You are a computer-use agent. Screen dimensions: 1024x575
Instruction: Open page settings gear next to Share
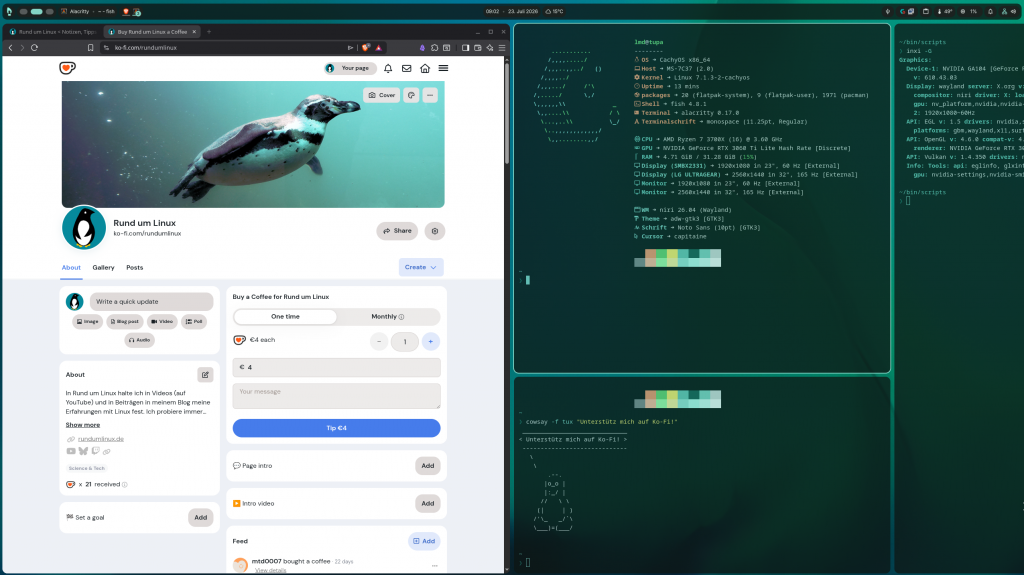(435, 231)
